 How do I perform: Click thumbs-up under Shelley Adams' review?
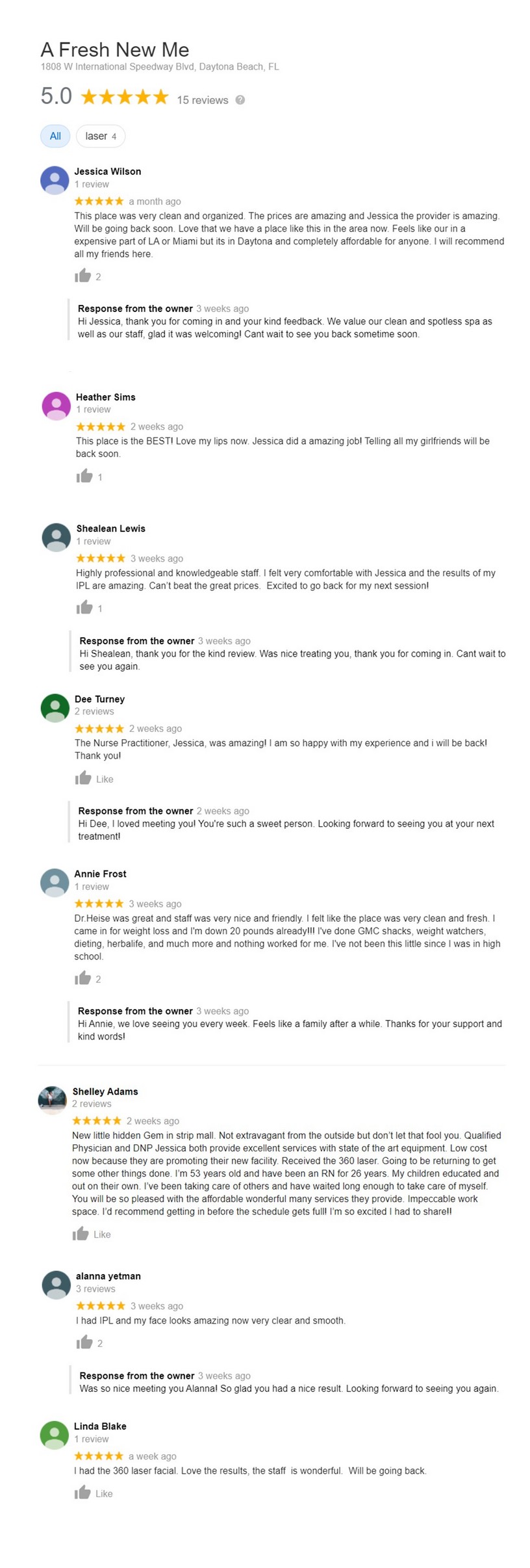pyautogui.click(x=81, y=1234)
